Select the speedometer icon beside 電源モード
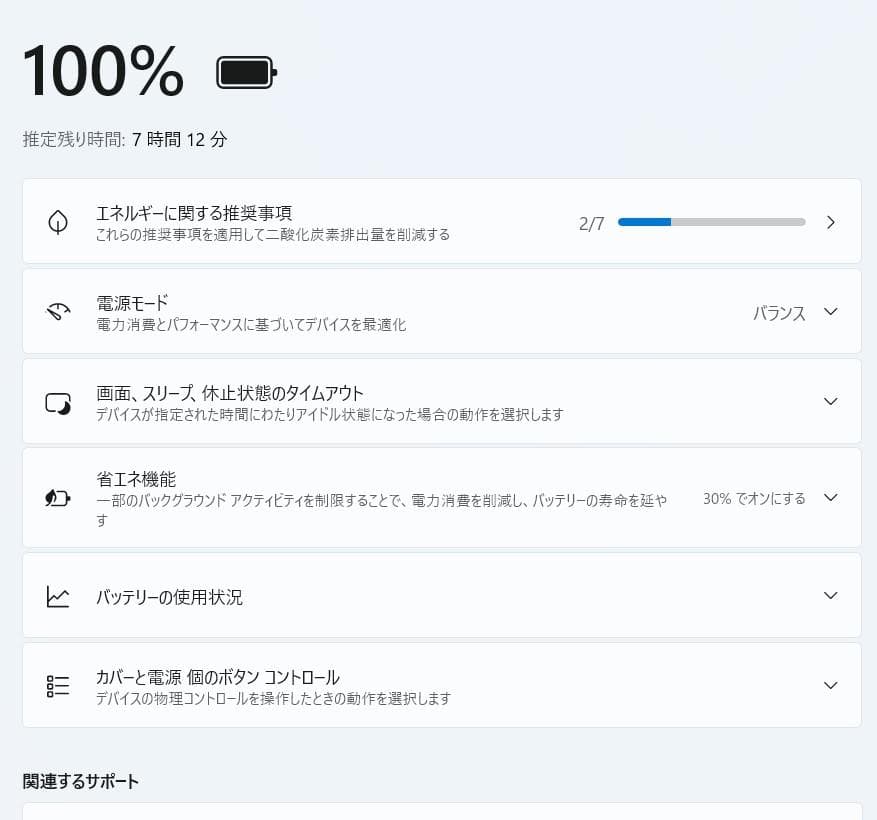 pos(58,311)
